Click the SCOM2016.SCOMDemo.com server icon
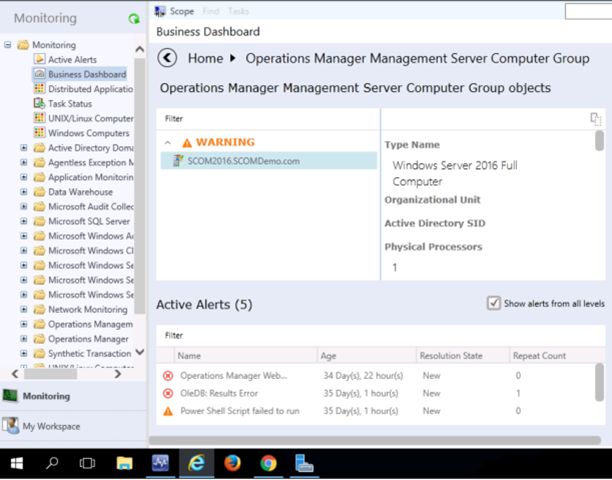The width and height of the screenshot is (612, 480). coord(178,161)
